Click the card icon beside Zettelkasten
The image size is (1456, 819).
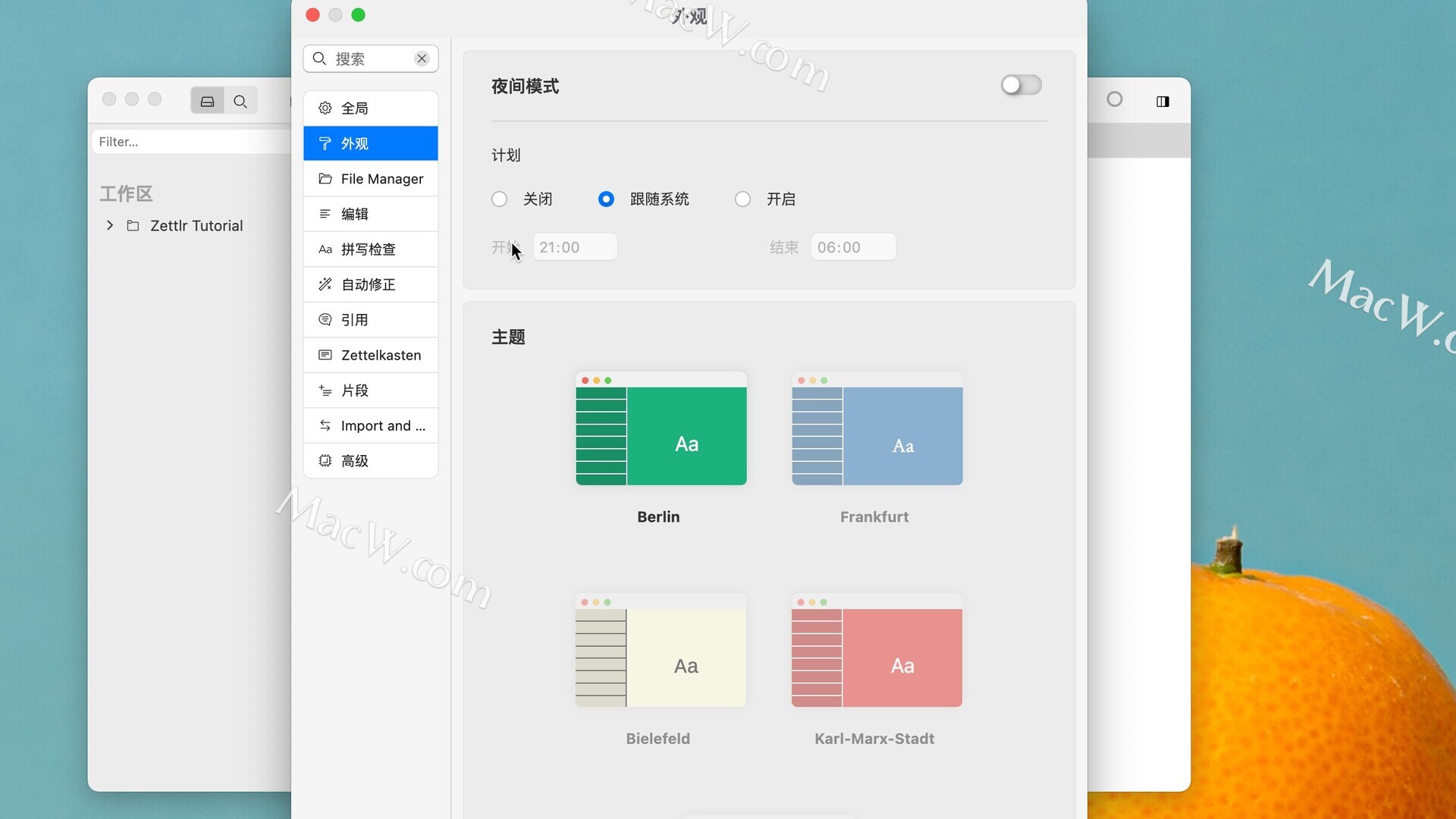coord(325,355)
